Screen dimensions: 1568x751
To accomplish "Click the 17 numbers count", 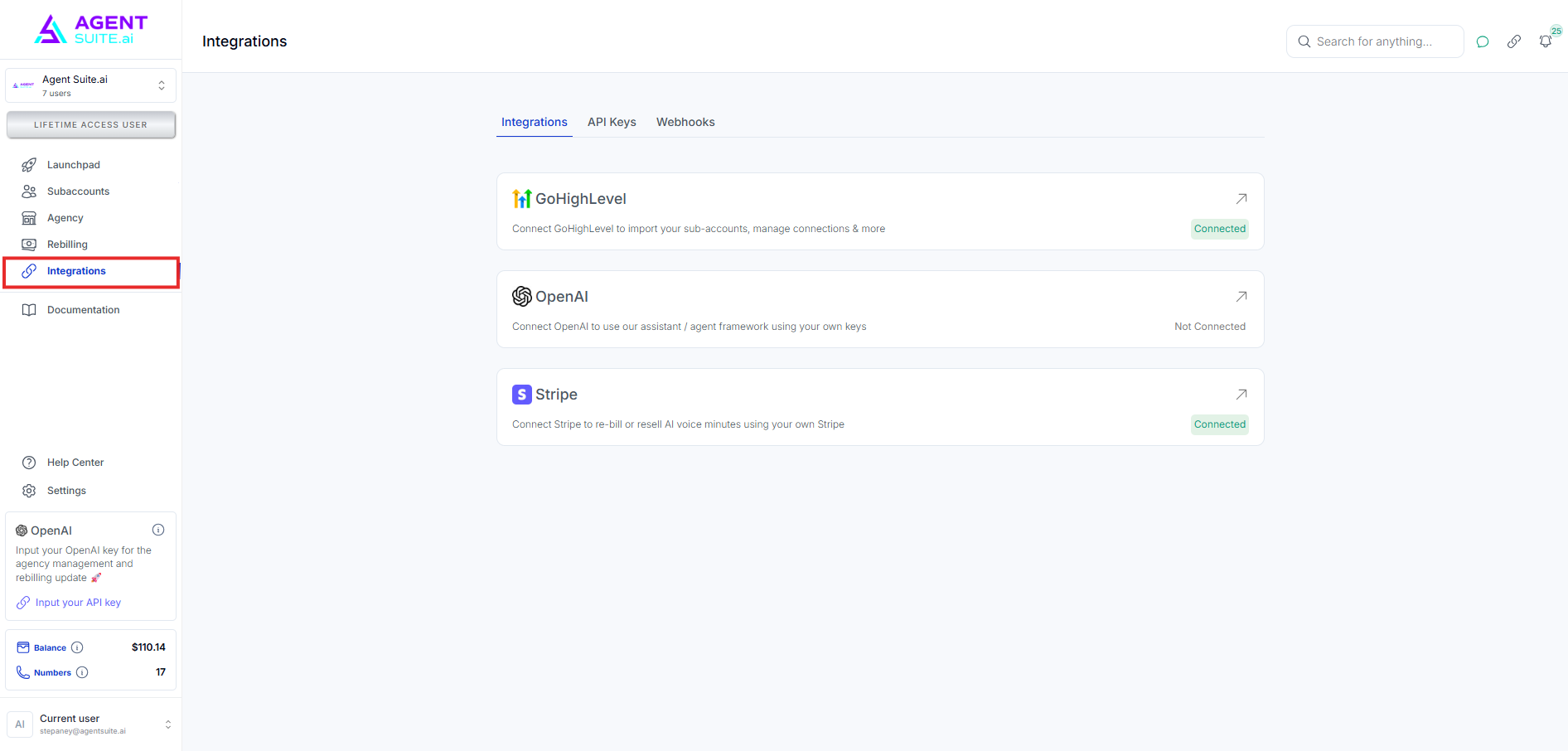I will [x=161, y=672].
